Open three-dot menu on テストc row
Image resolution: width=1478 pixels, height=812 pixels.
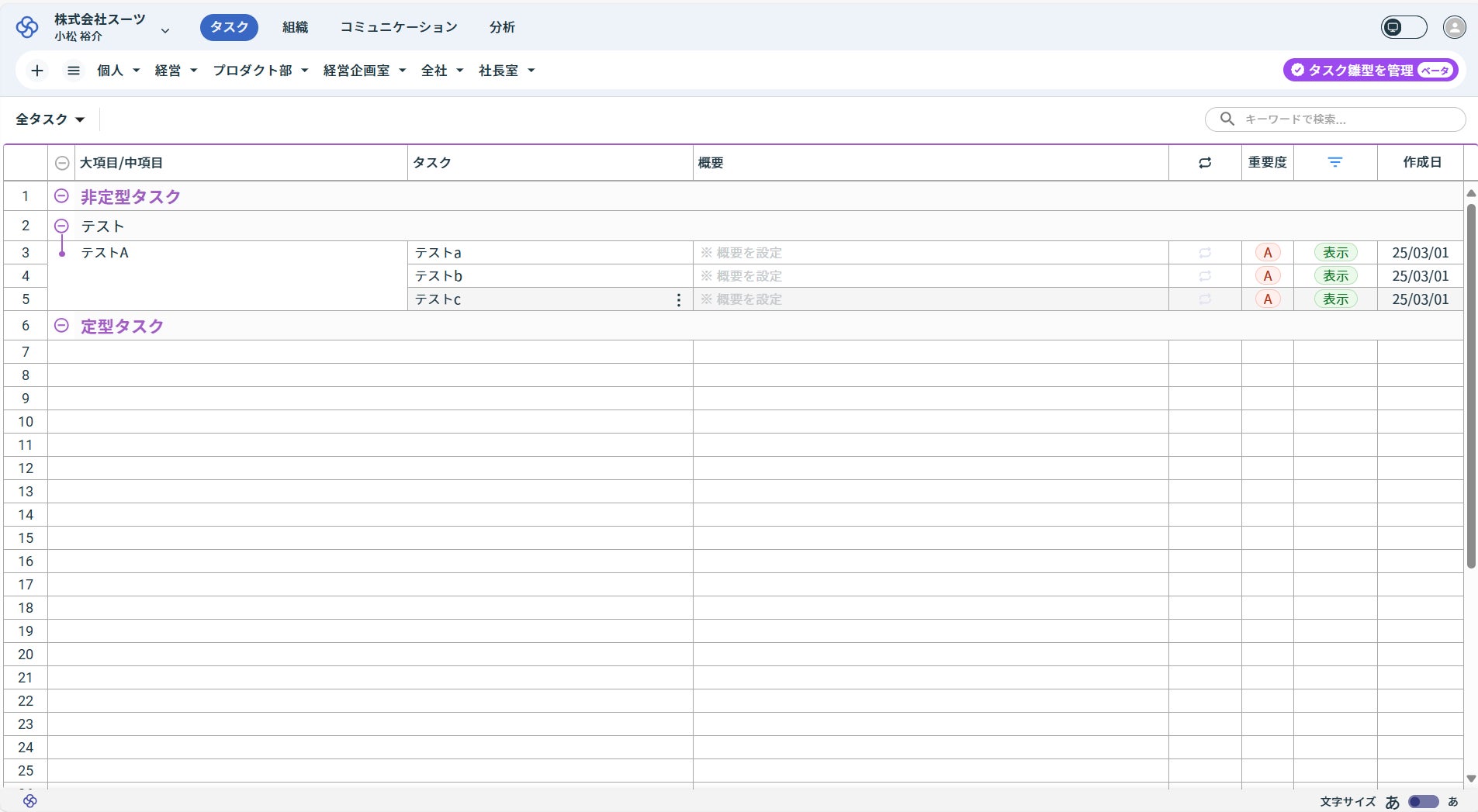pyautogui.click(x=679, y=299)
